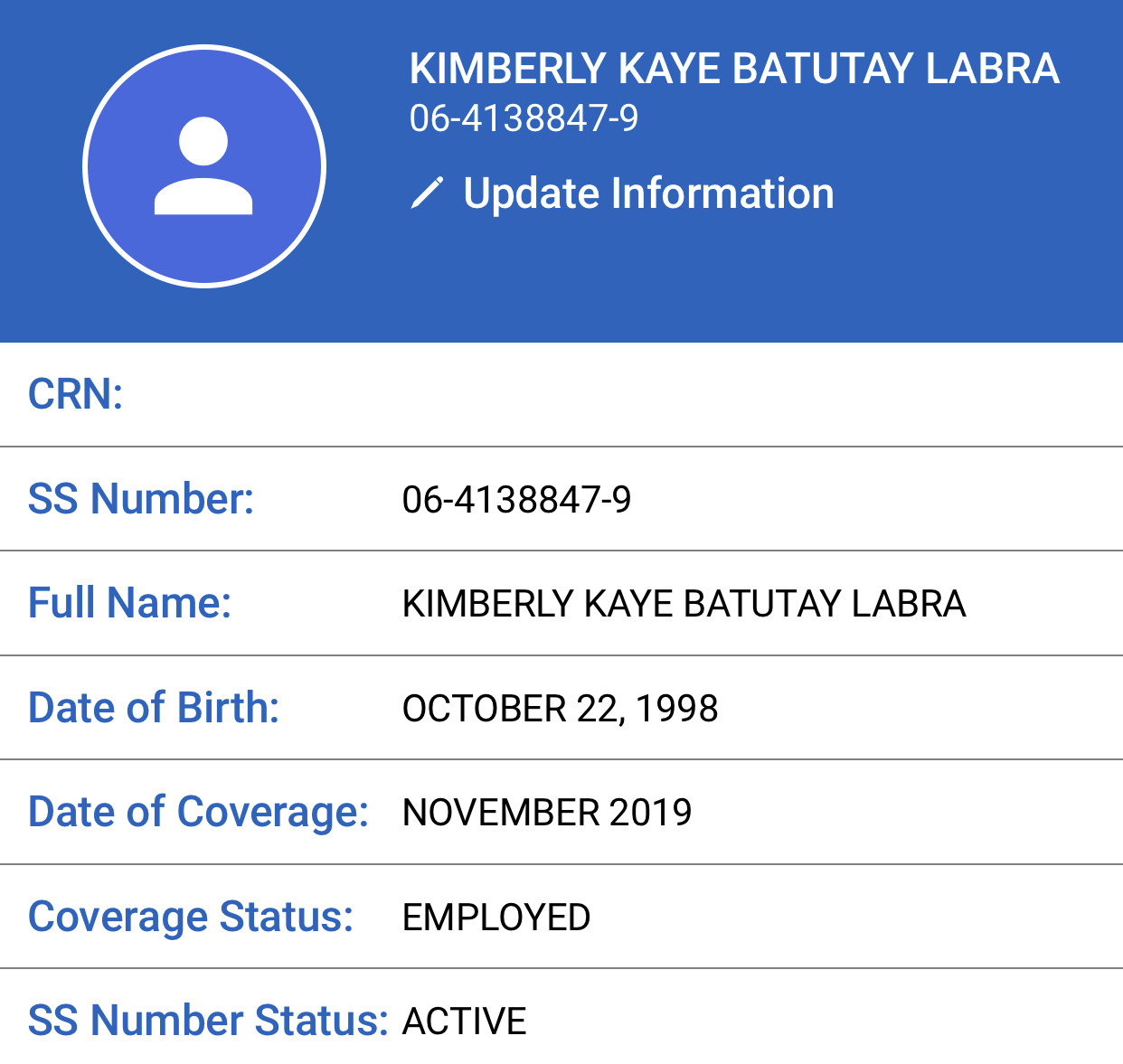The height and width of the screenshot is (1064, 1123).
Task: Click the SS Number label
Action: [141, 499]
